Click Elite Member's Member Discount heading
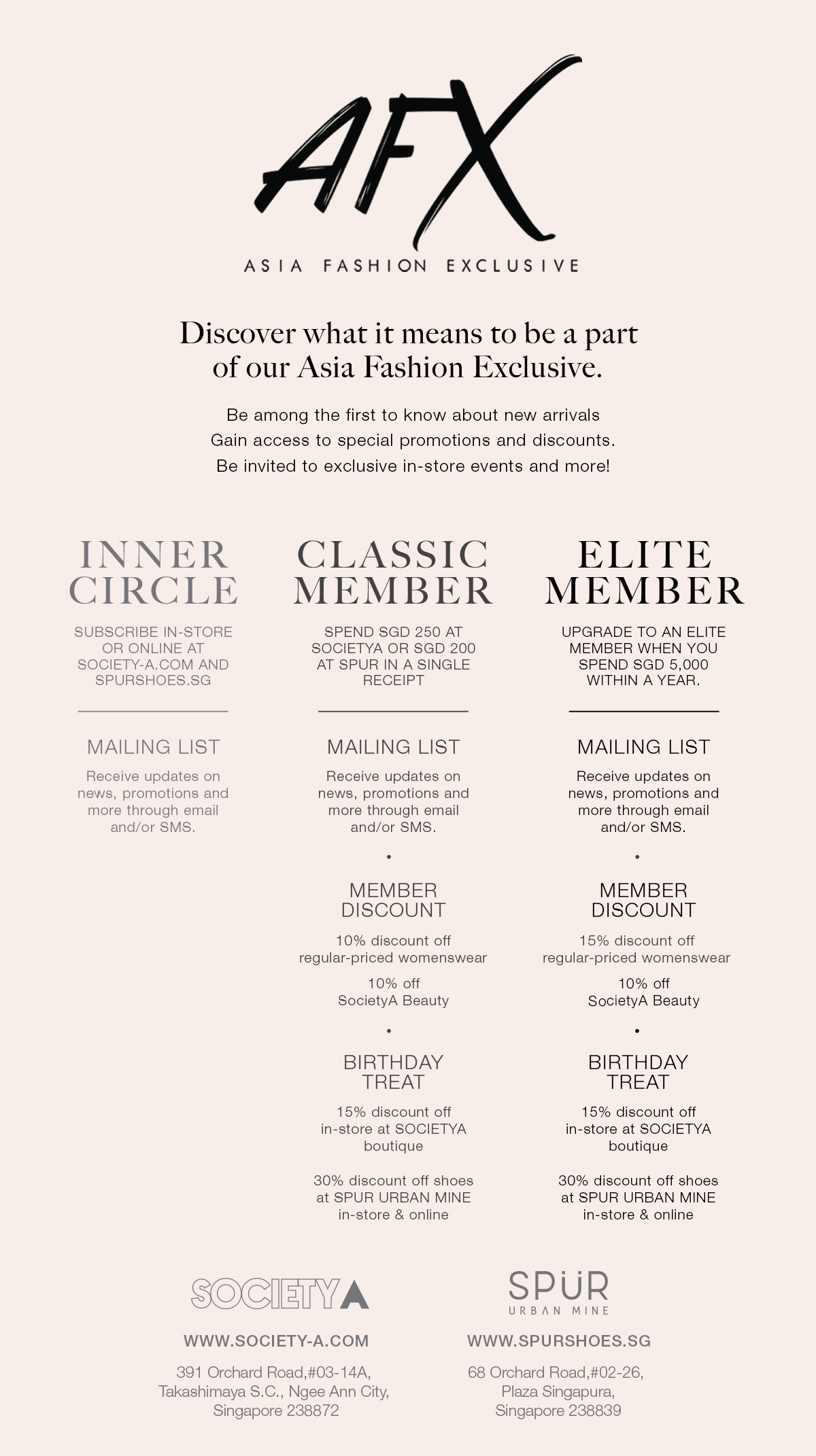Image resolution: width=816 pixels, height=1456 pixels. click(643, 900)
